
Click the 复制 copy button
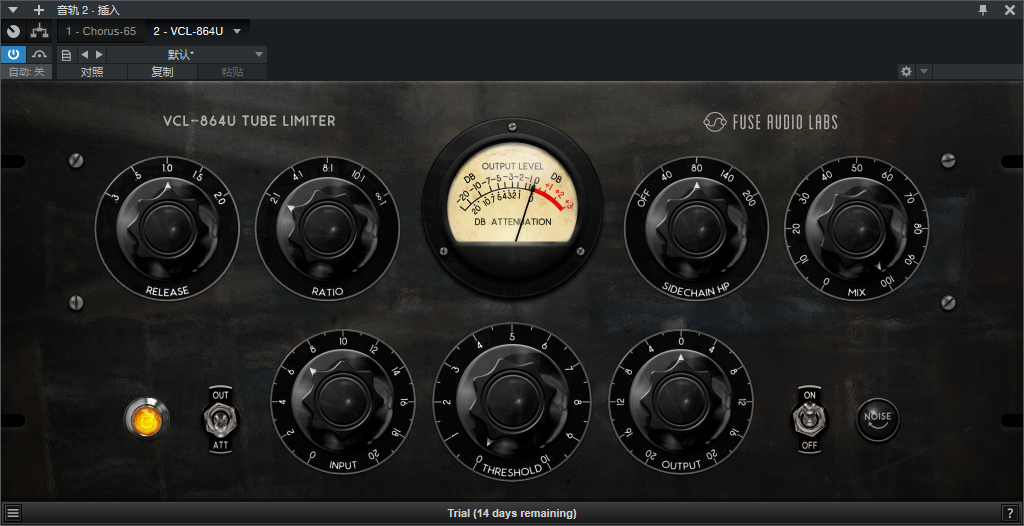click(163, 72)
